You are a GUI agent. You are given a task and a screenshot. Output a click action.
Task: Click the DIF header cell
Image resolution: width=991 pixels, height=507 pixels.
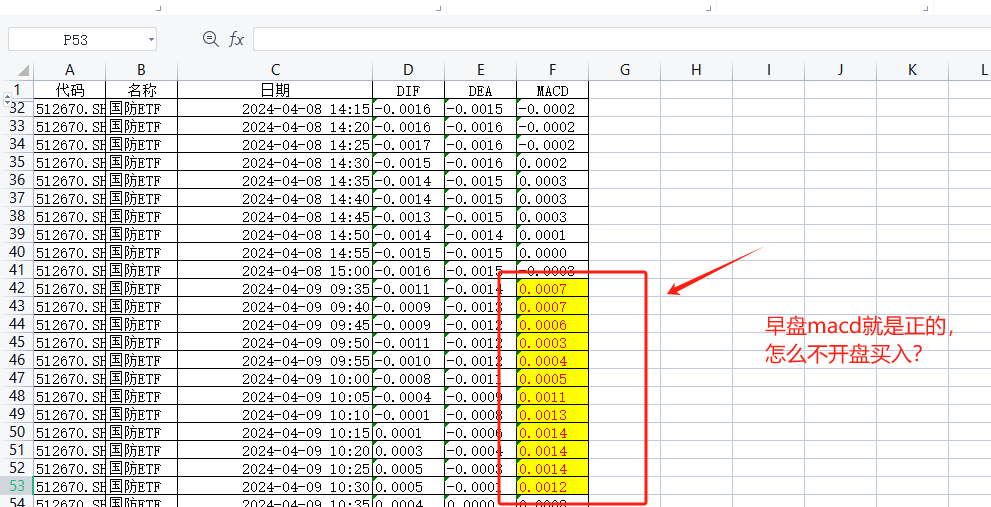408,90
